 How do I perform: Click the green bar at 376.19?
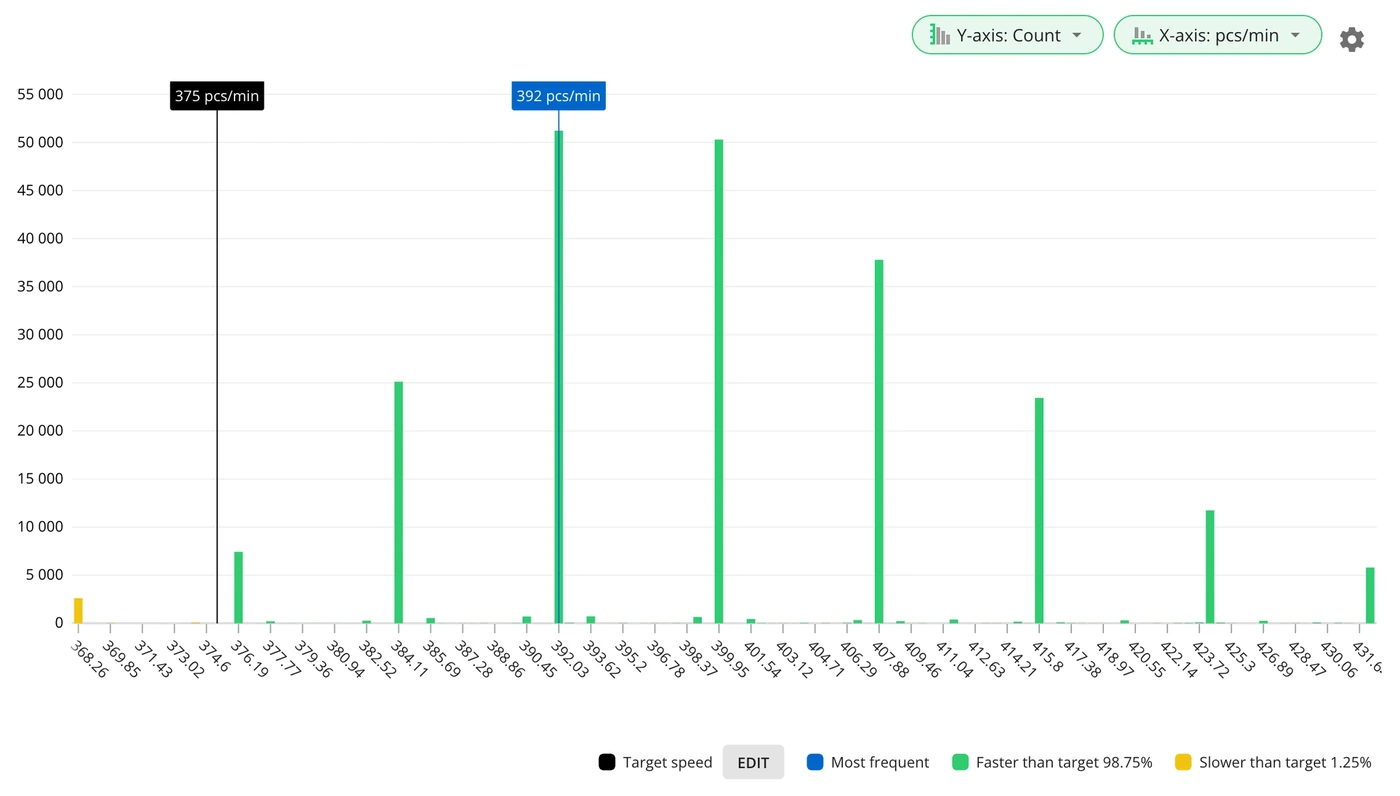coord(238,587)
